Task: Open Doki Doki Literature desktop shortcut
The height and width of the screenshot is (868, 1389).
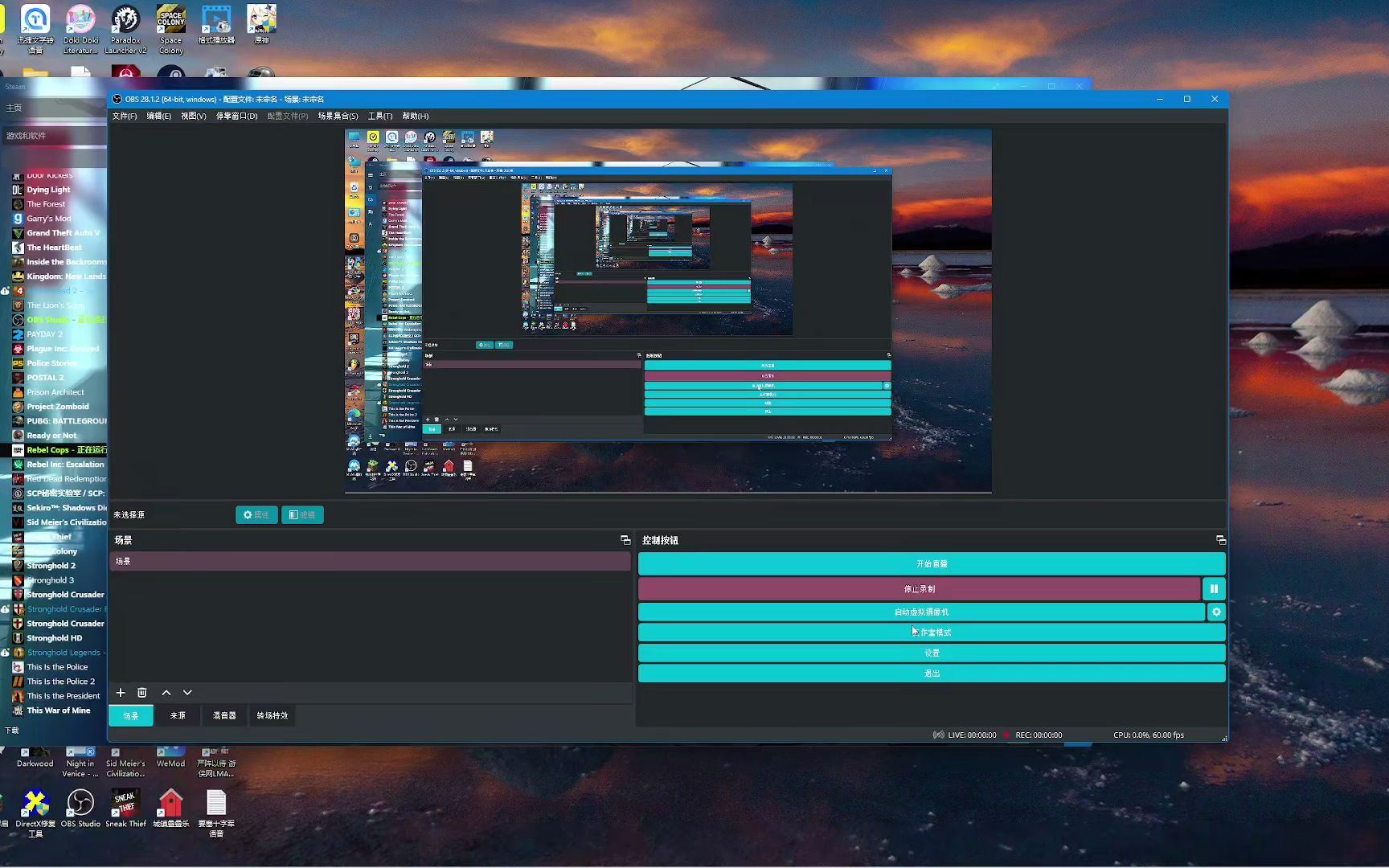Action: tap(80, 30)
